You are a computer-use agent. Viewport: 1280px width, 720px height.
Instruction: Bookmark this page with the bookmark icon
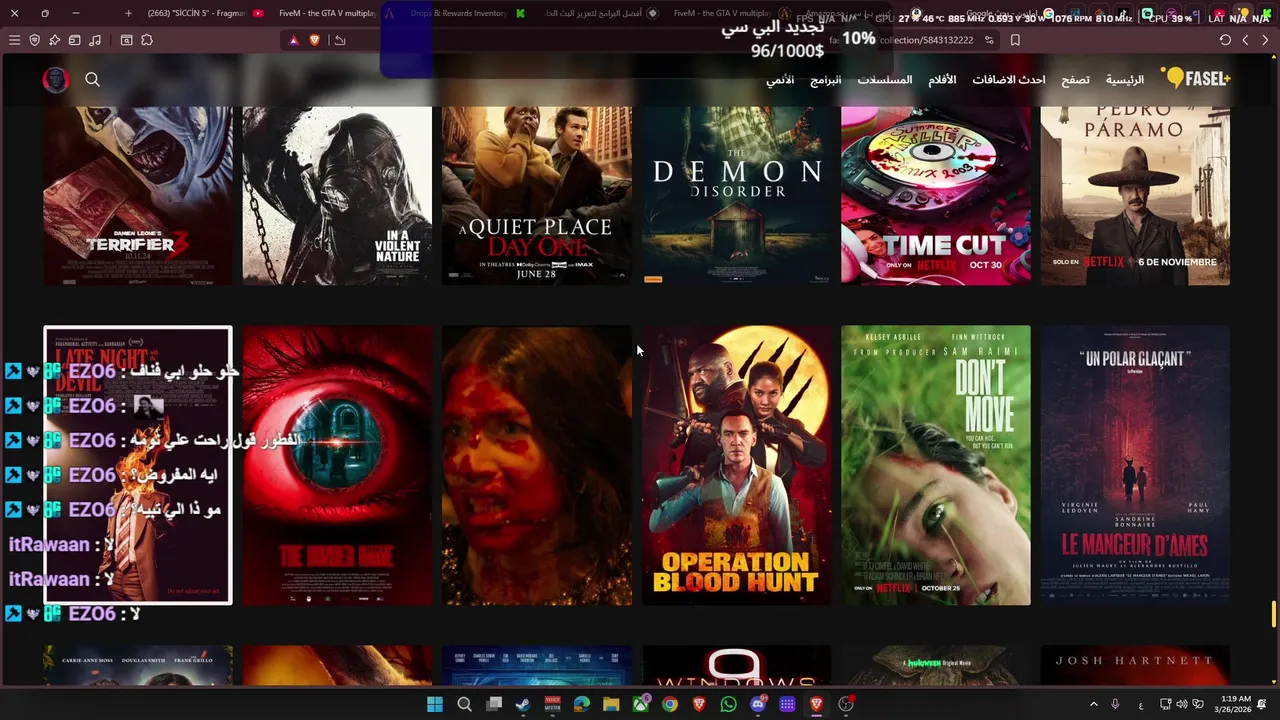[1015, 40]
